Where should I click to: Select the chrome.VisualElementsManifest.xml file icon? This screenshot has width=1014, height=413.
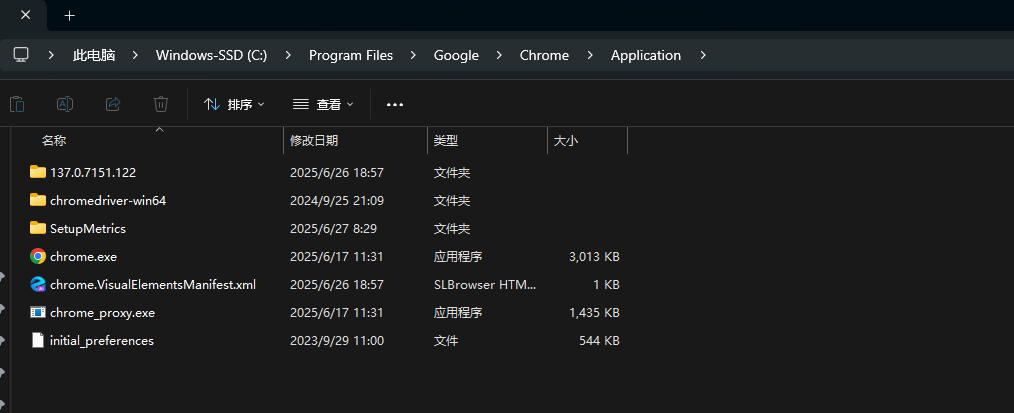[x=38, y=284]
